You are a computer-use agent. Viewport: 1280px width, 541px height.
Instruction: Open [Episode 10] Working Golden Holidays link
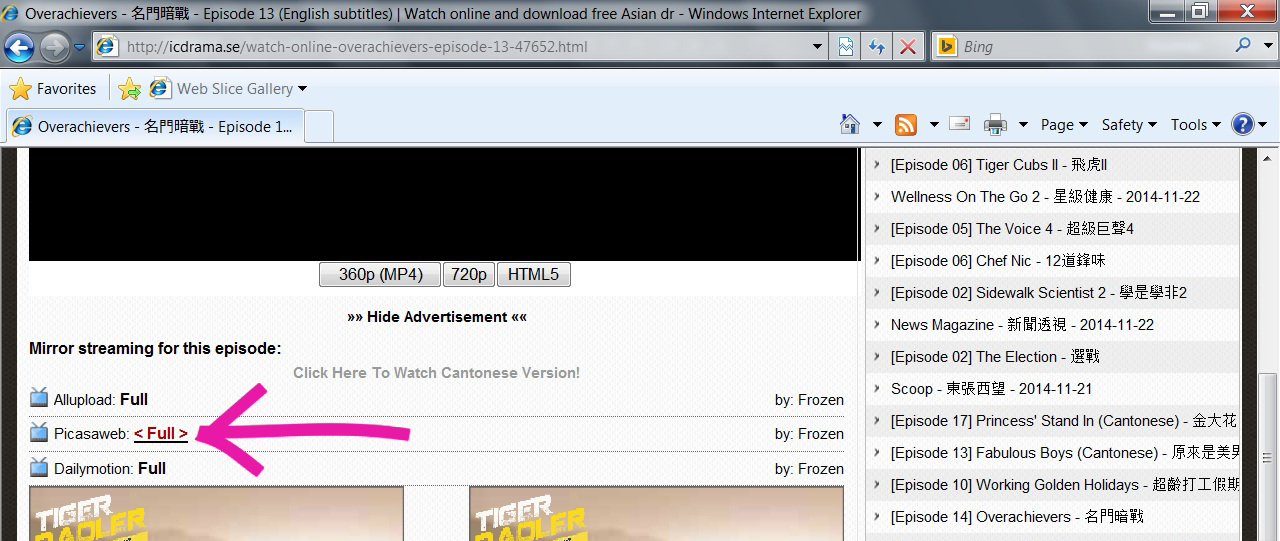coord(1064,485)
